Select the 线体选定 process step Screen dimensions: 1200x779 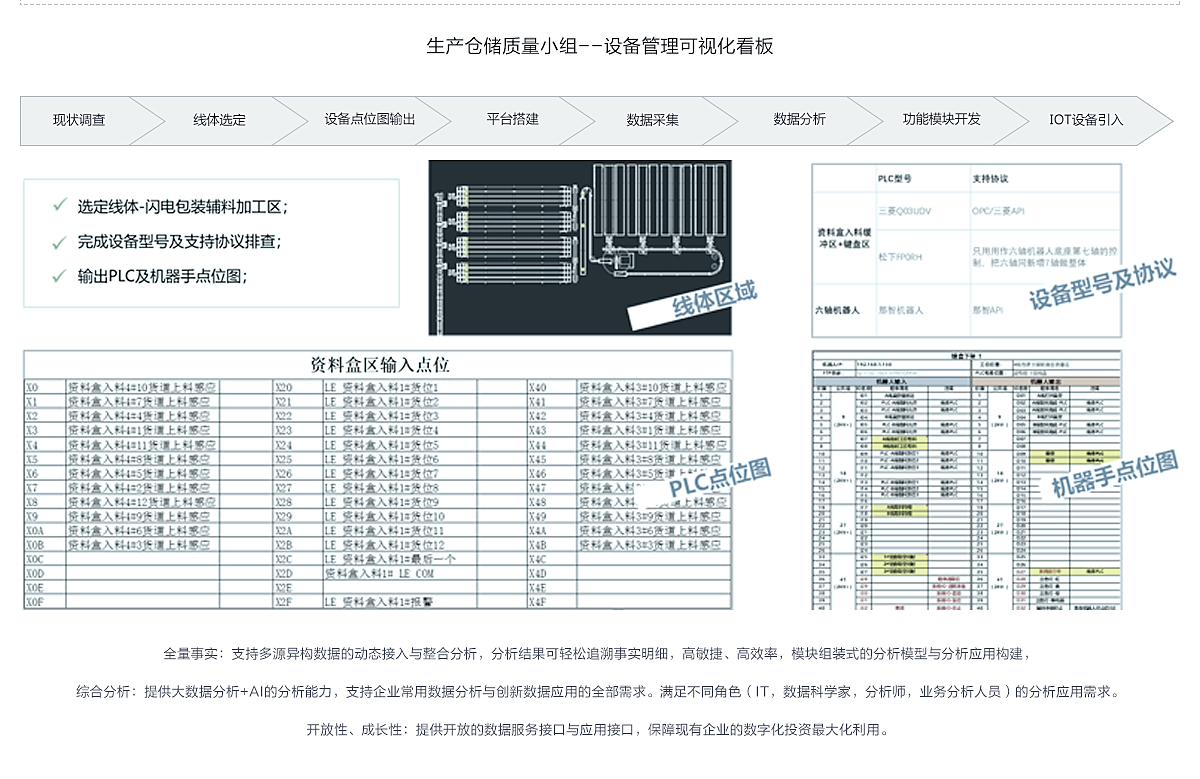219,120
